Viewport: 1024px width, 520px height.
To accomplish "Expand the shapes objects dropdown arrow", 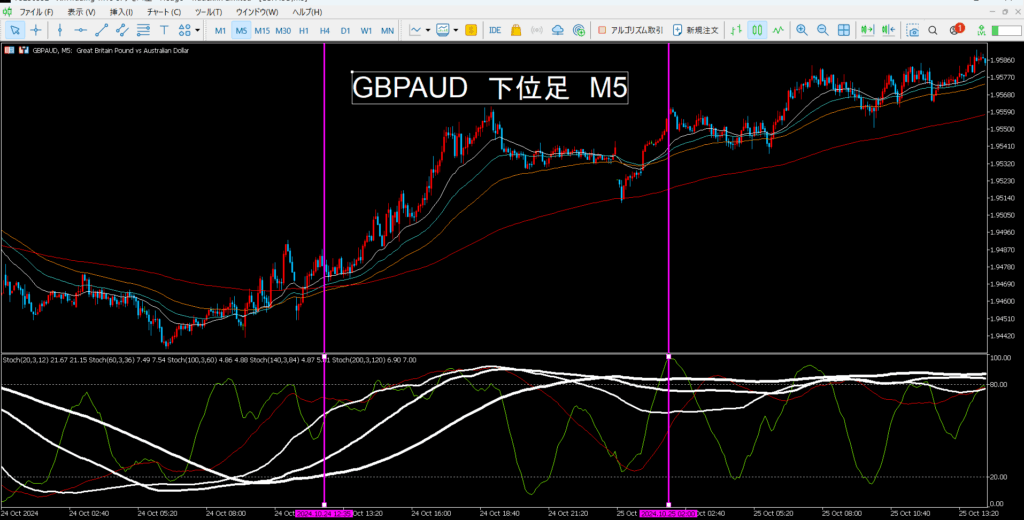I will [197, 30].
